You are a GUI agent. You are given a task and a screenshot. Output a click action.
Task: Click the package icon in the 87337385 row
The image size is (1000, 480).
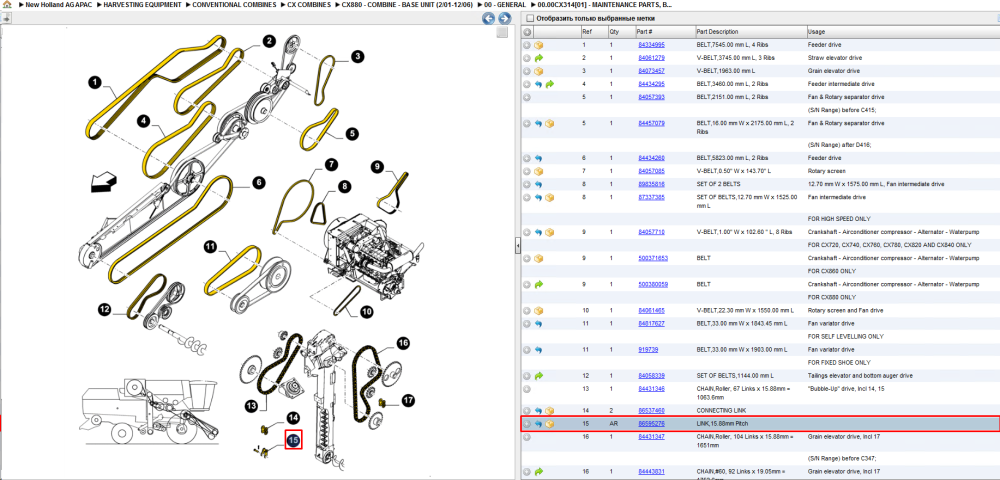(550, 198)
